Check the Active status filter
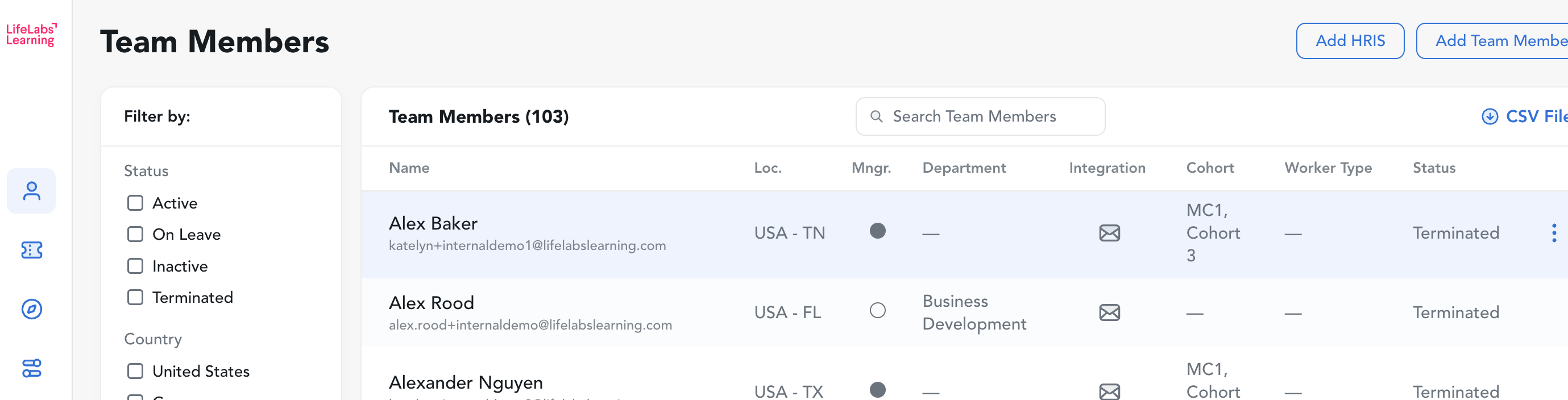Image resolution: width=1568 pixels, height=400 pixels. click(x=135, y=203)
